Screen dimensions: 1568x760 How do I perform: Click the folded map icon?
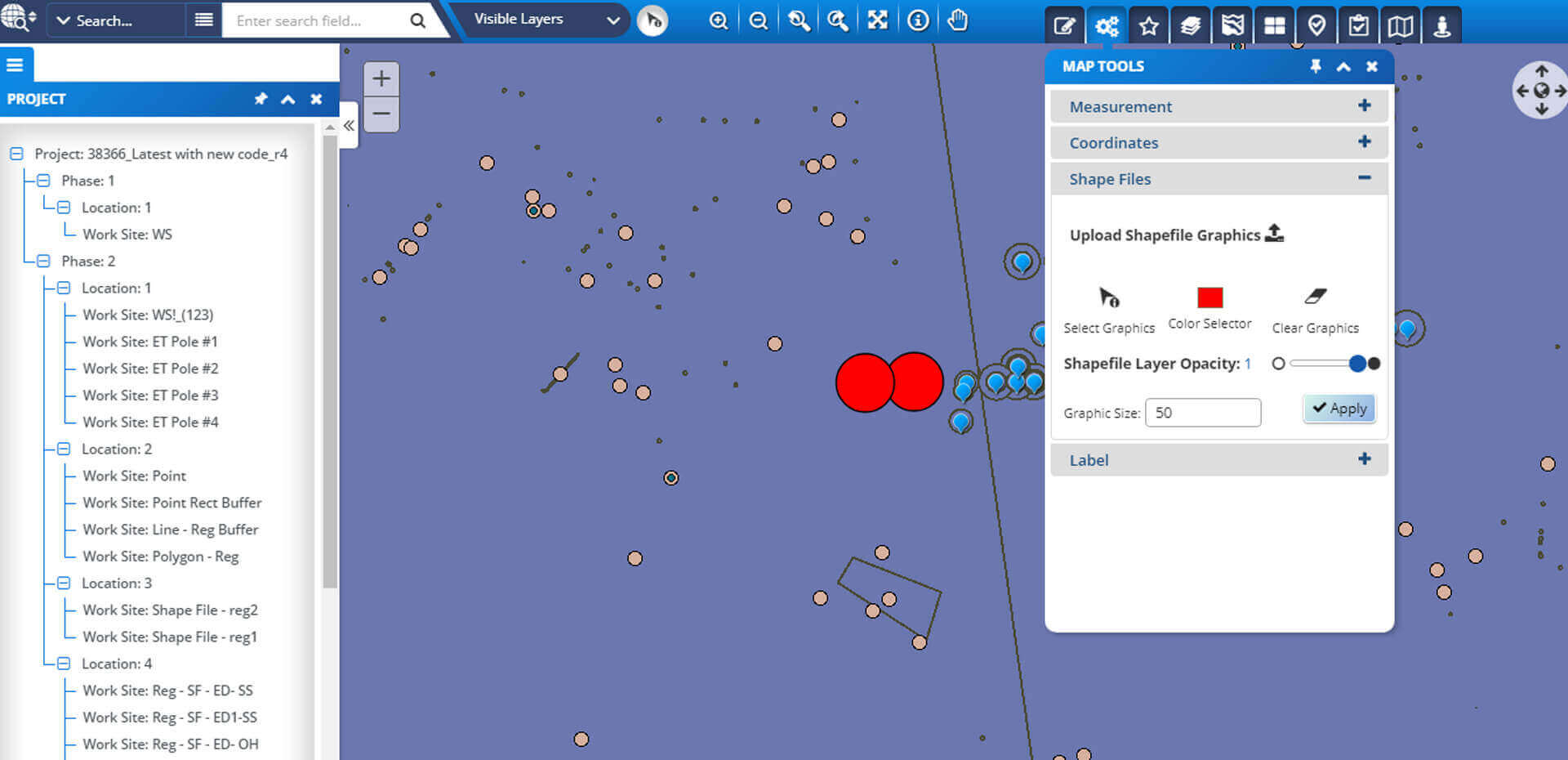click(1401, 25)
